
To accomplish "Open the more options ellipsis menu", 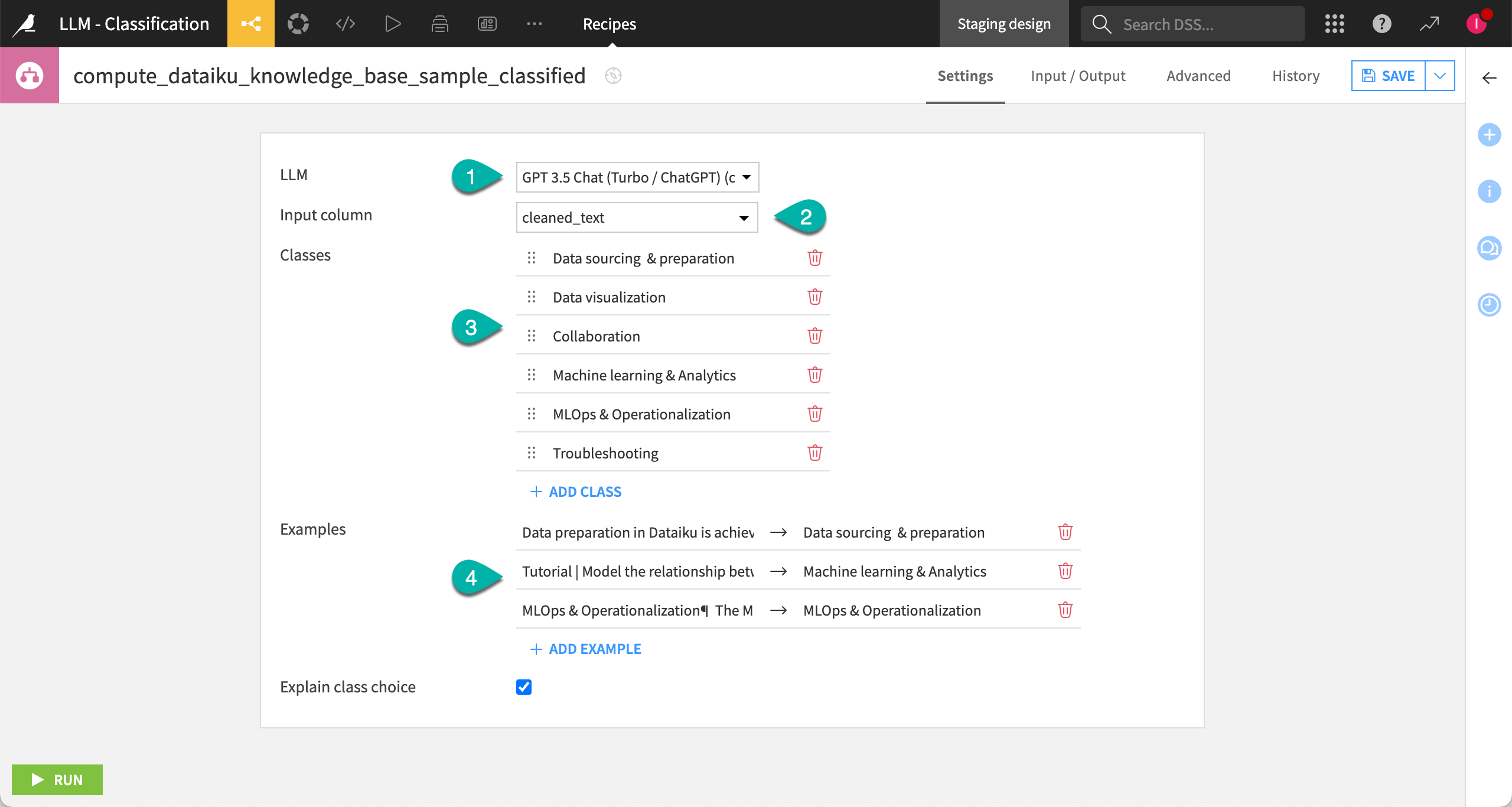I will 535,24.
